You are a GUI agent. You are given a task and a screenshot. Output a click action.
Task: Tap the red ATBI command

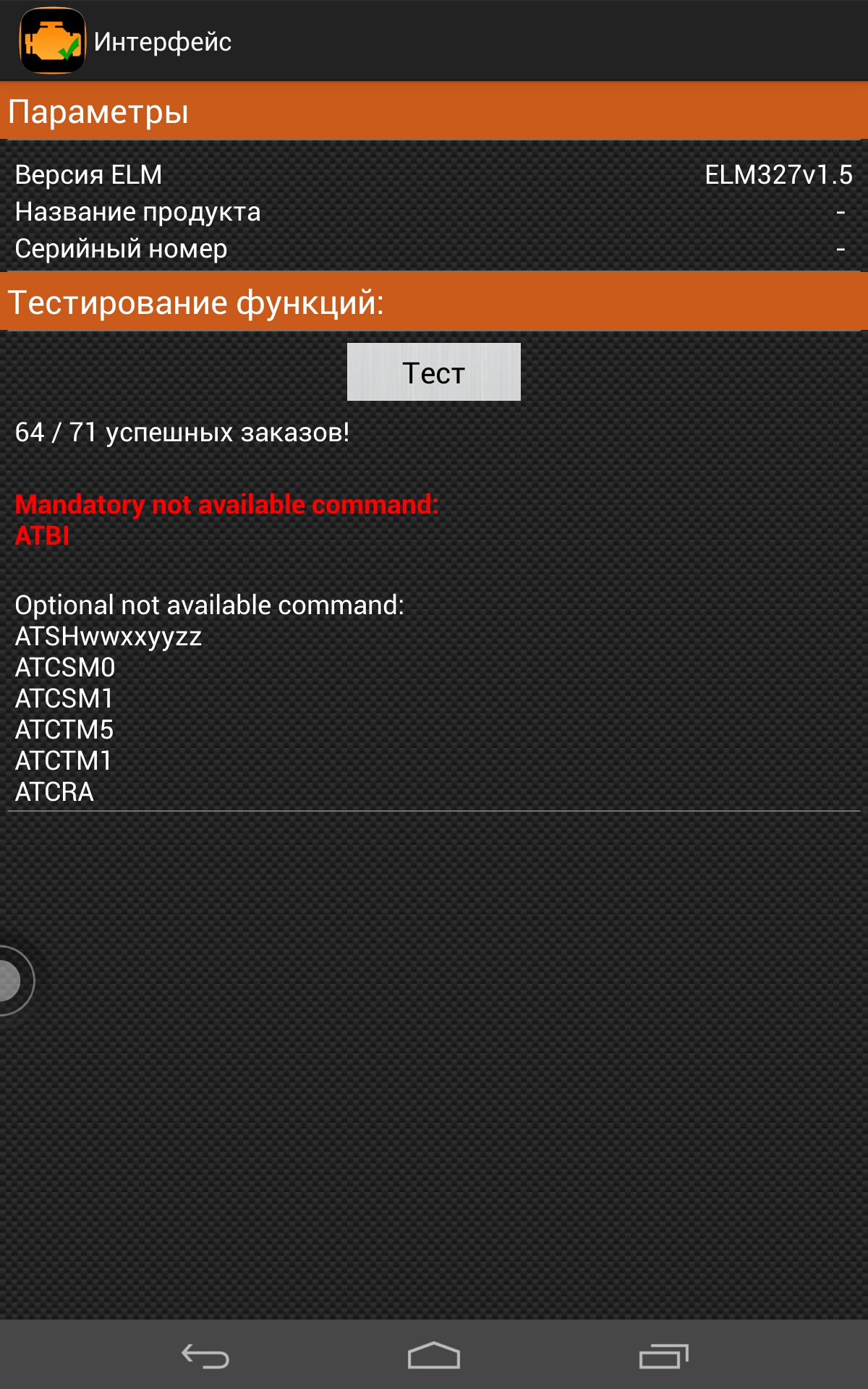pyautogui.click(x=42, y=536)
